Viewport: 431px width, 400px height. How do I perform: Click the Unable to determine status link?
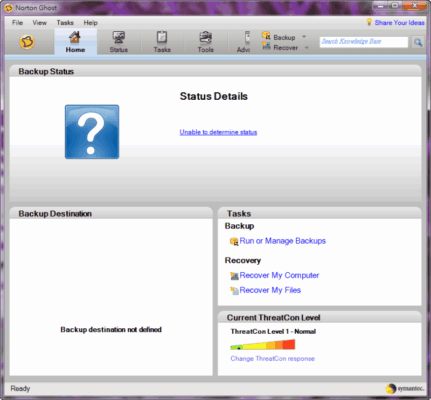pos(218,132)
